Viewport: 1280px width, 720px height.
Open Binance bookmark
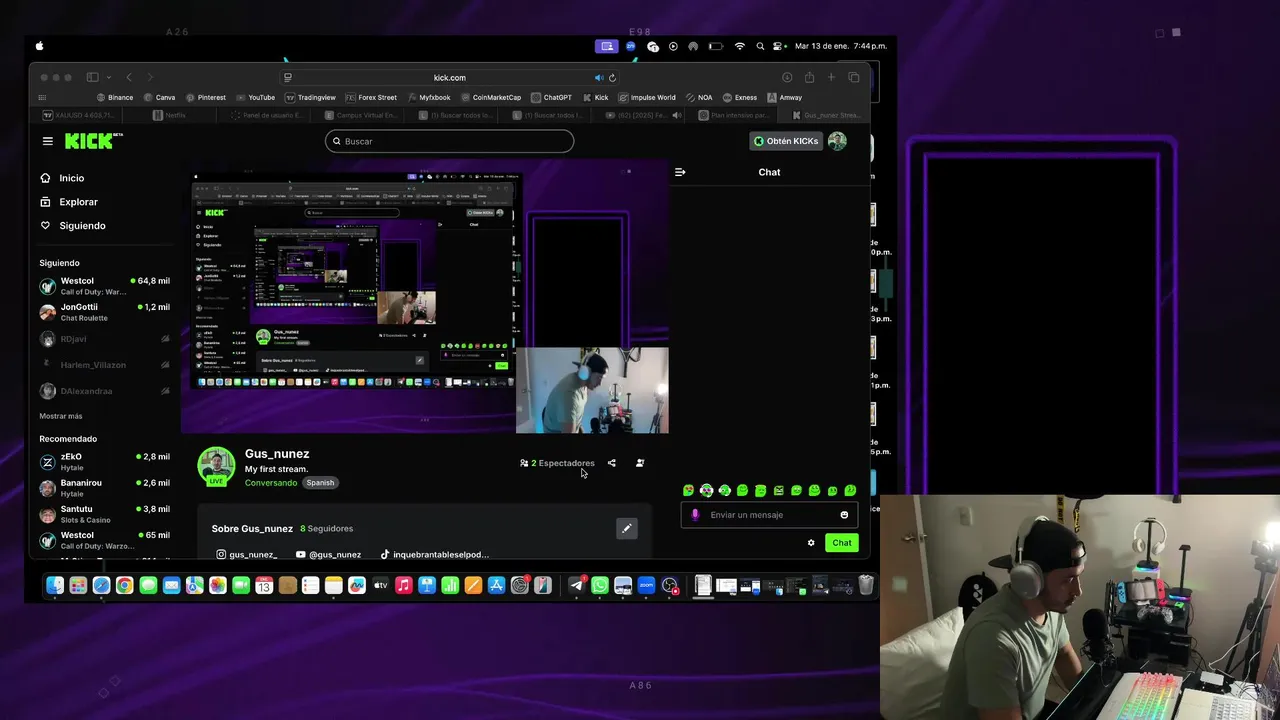[x=115, y=98]
